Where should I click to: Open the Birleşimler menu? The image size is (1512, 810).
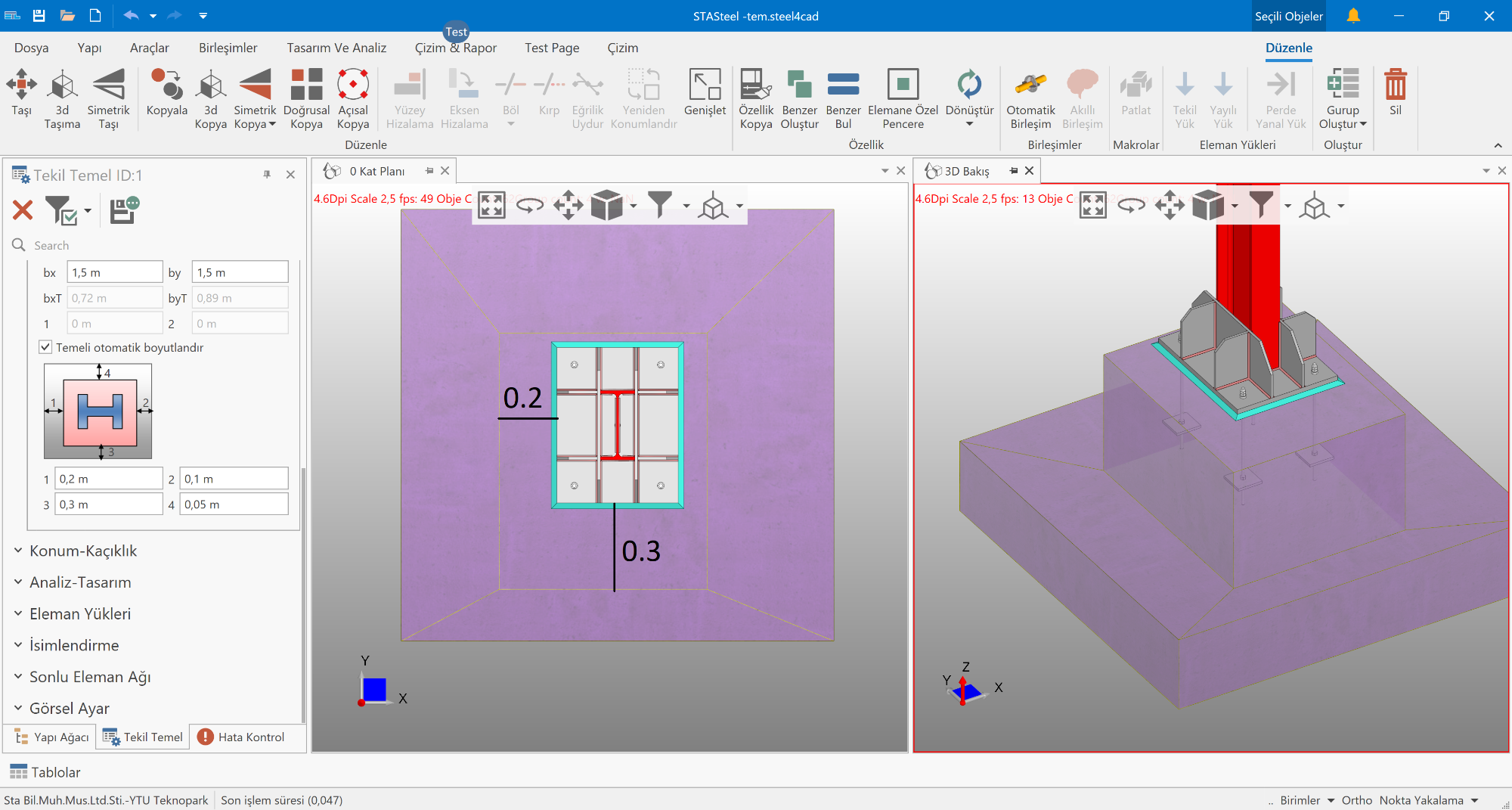pyautogui.click(x=228, y=48)
